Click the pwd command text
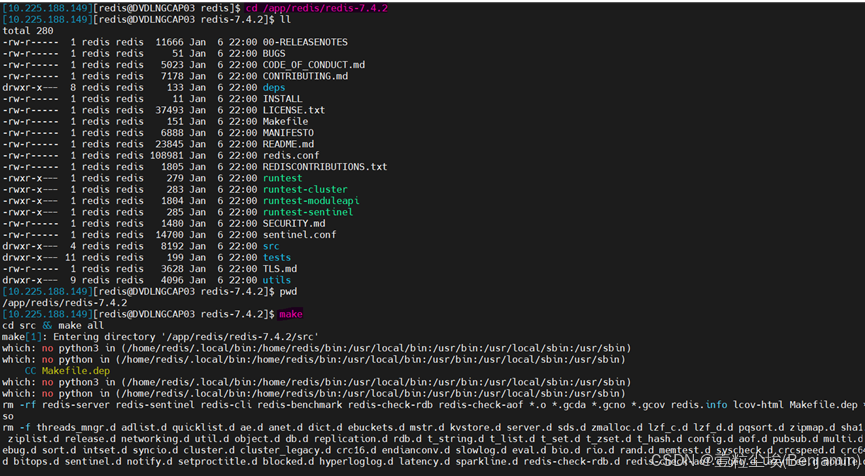 pyautogui.click(x=288, y=291)
